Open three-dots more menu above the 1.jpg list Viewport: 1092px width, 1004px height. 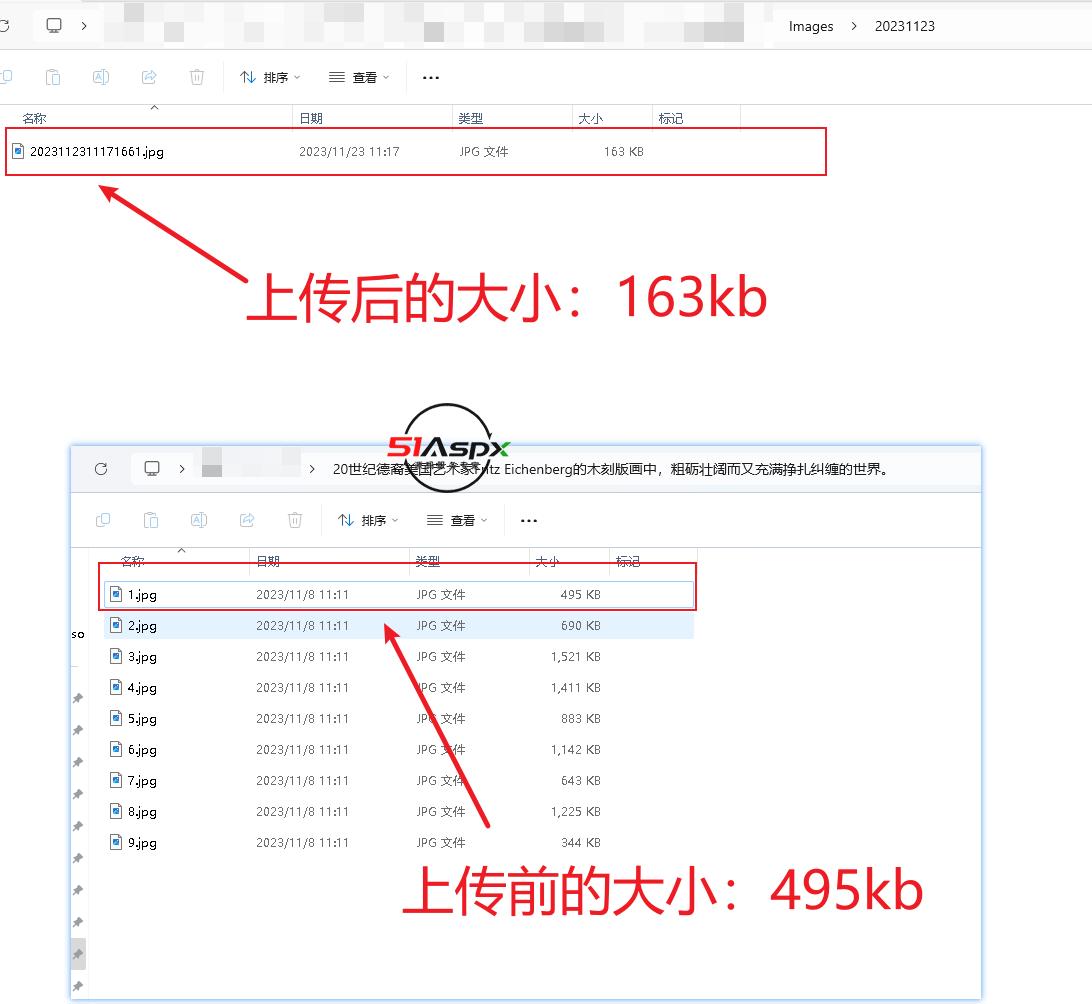tap(529, 520)
